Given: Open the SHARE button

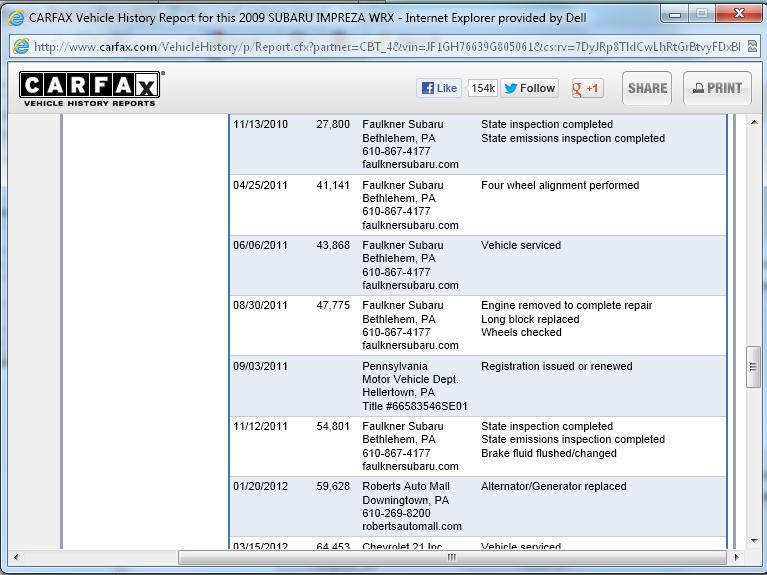Looking at the screenshot, I should [x=647, y=88].
